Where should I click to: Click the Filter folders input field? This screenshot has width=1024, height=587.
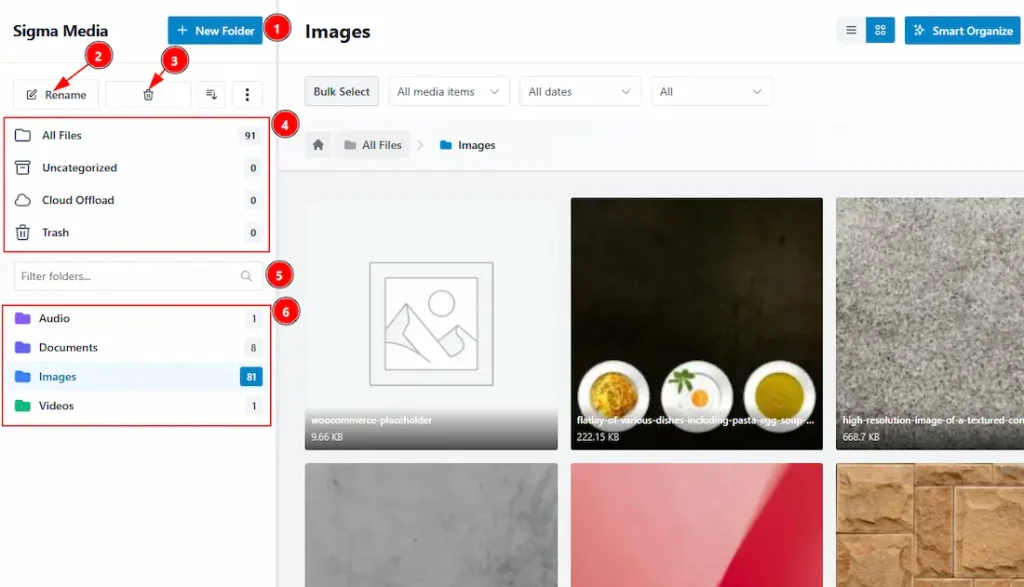(125, 276)
